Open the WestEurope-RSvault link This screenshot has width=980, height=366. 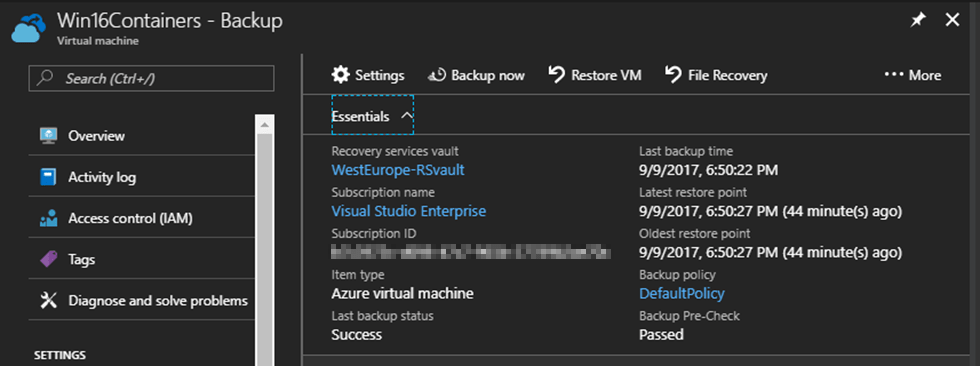tap(398, 170)
